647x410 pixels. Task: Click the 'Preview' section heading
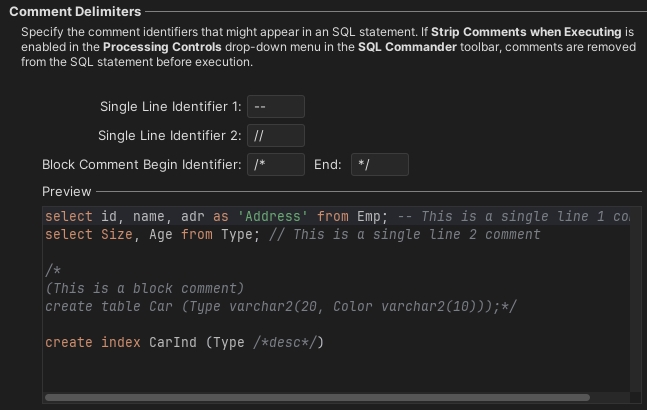click(x=66, y=191)
